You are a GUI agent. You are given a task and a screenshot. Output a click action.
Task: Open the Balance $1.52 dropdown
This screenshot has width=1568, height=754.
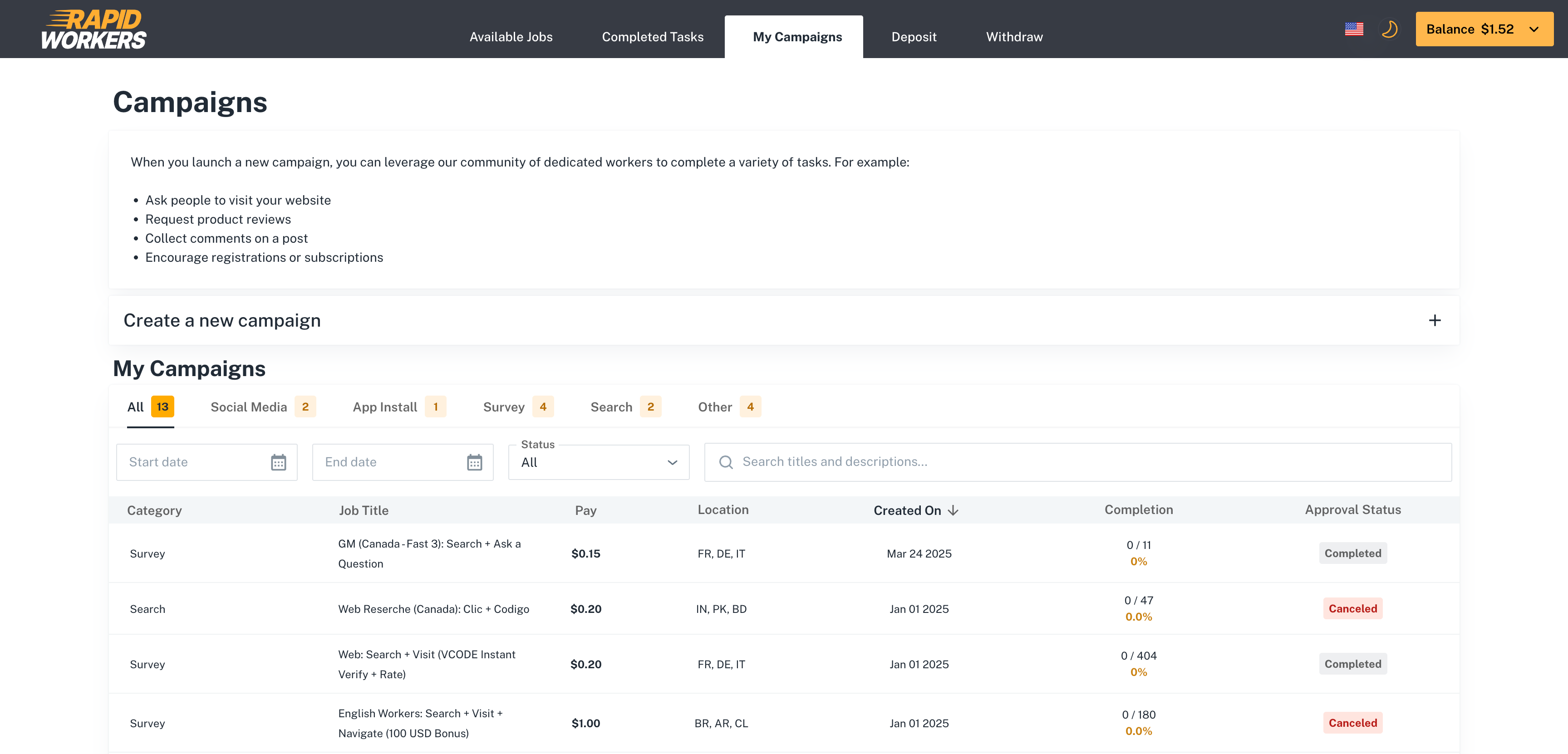click(x=1484, y=29)
